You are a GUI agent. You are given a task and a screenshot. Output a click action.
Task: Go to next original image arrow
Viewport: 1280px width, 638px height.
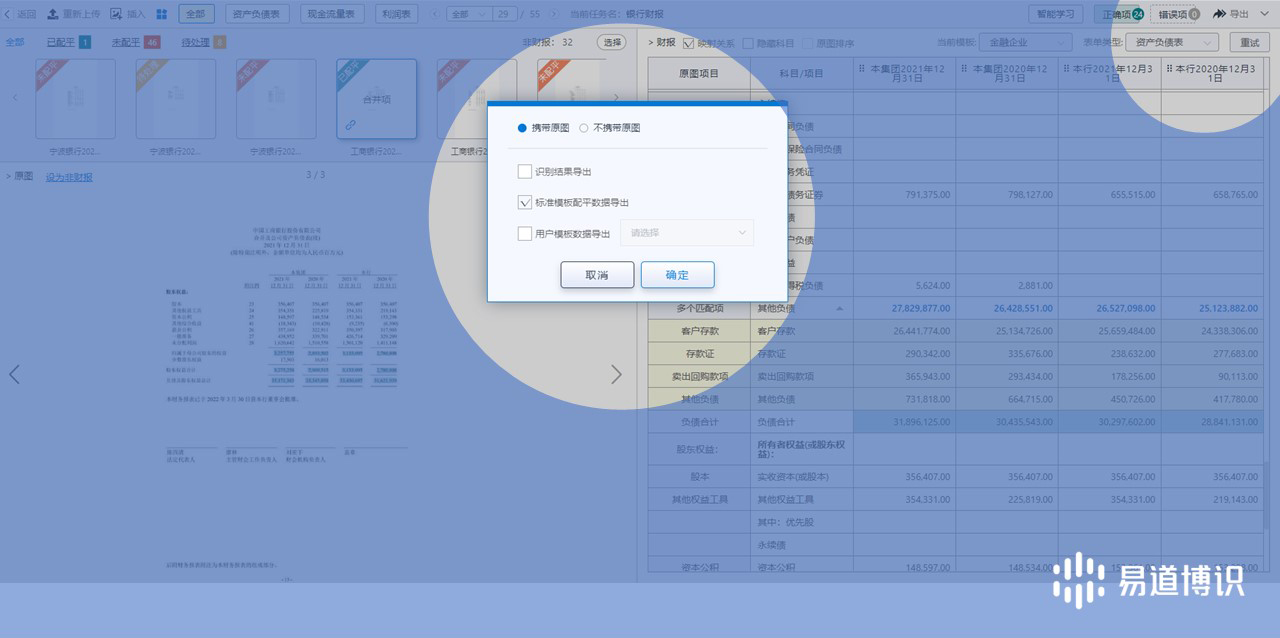pyautogui.click(x=616, y=374)
